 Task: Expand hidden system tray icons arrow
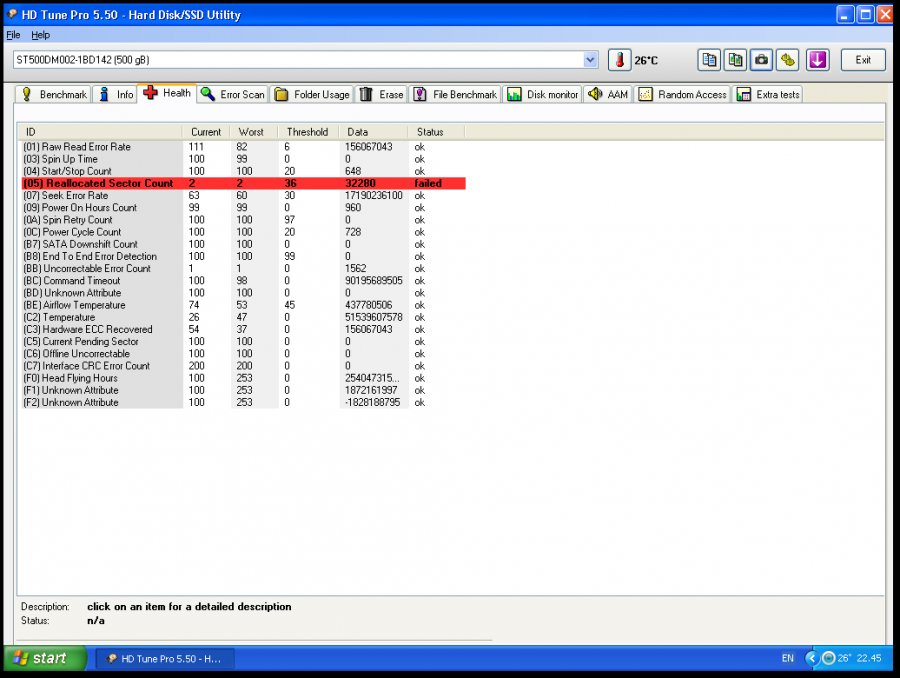[x=812, y=658]
